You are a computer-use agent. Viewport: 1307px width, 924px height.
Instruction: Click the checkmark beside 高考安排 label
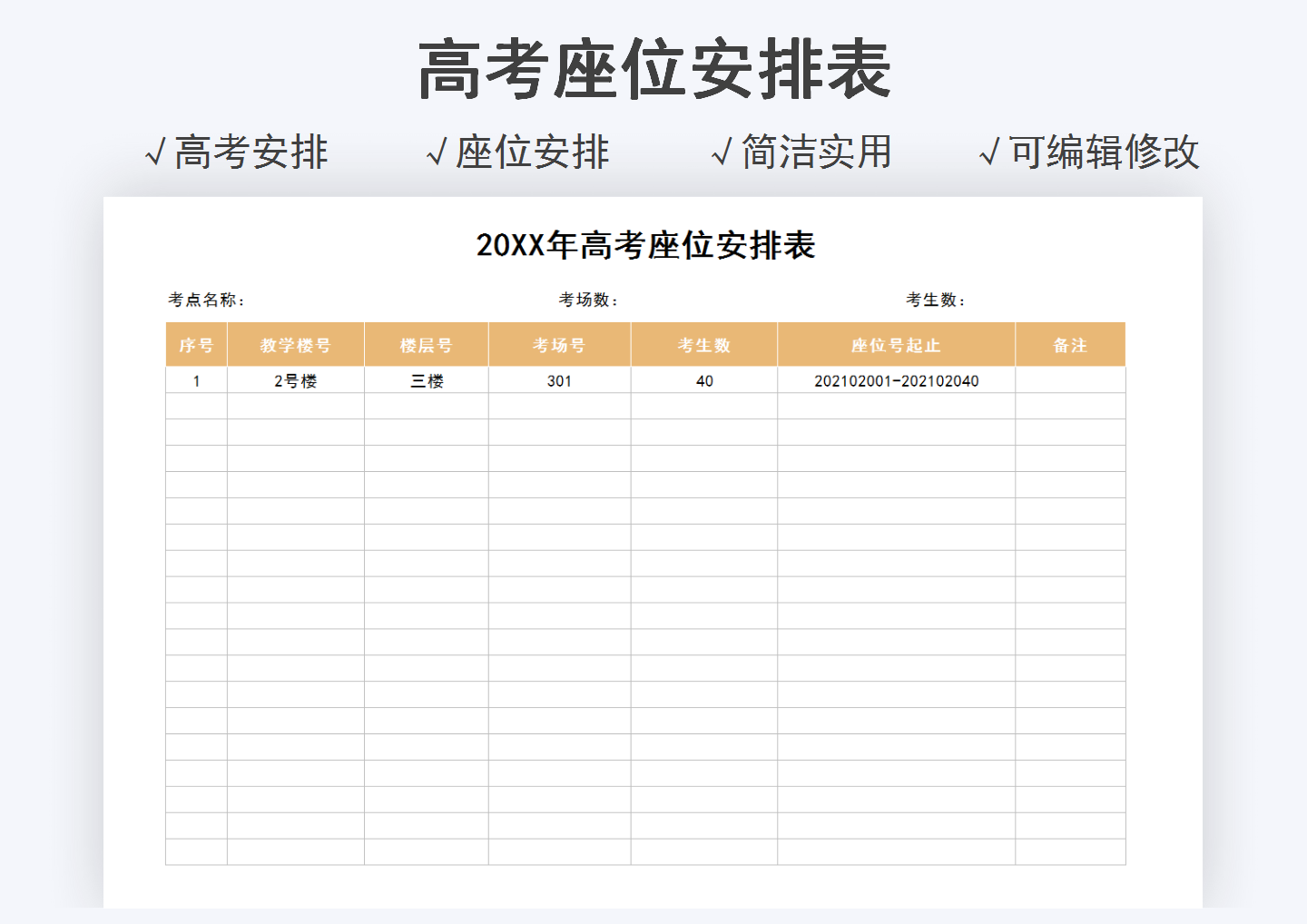[x=154, y=152]
